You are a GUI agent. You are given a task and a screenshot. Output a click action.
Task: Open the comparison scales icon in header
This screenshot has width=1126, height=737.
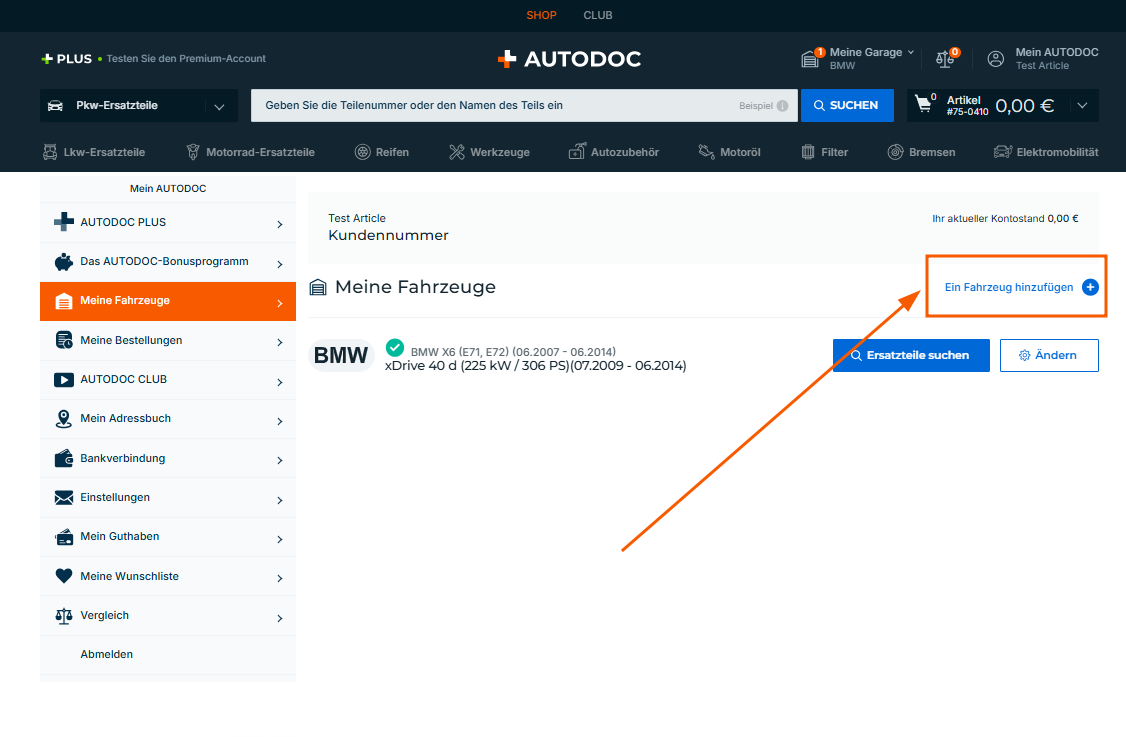[x=945, y=59]
